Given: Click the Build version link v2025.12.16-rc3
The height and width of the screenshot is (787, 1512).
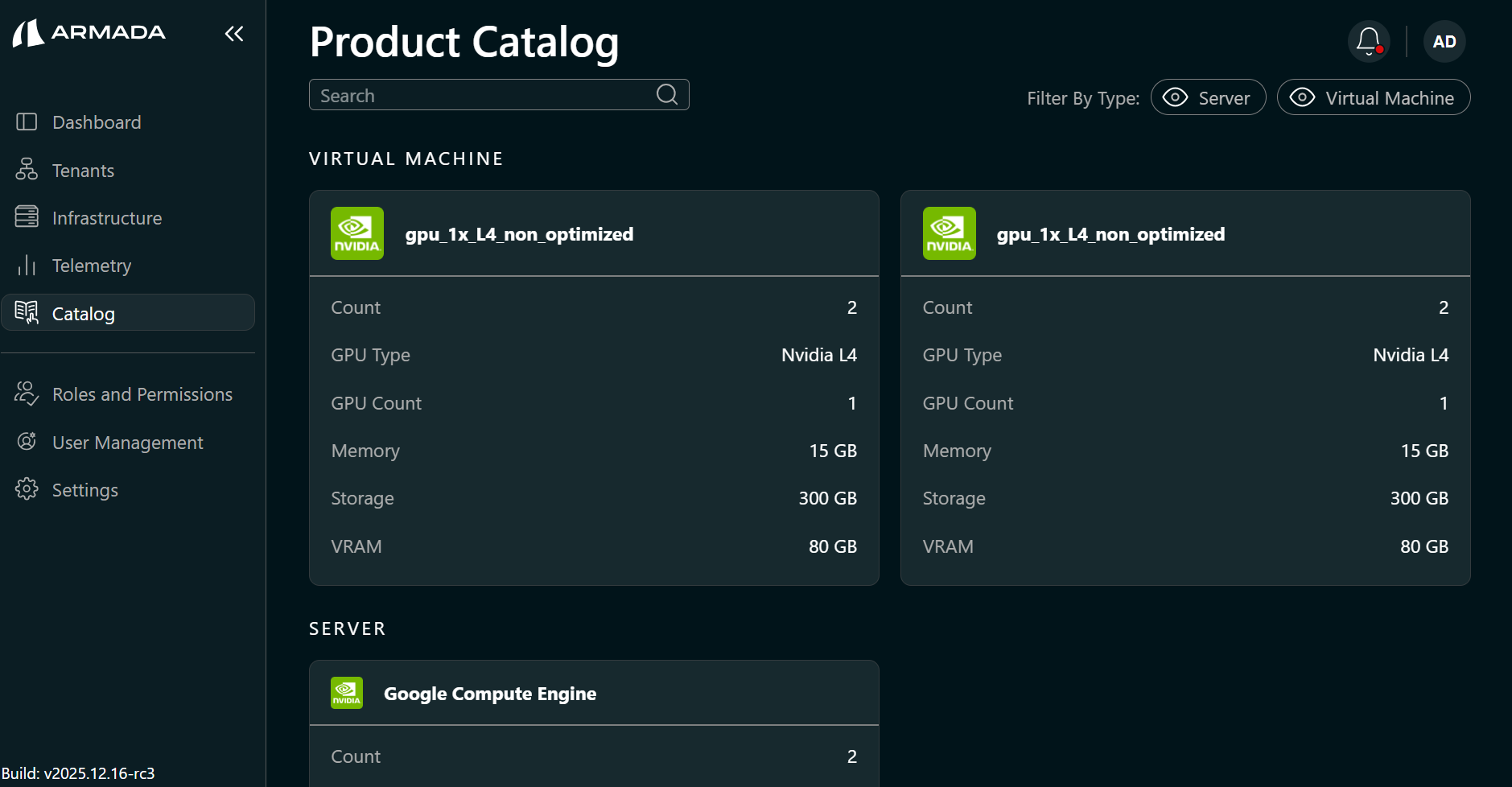Looking at the screenshot, I should click(x=78, y=773).
